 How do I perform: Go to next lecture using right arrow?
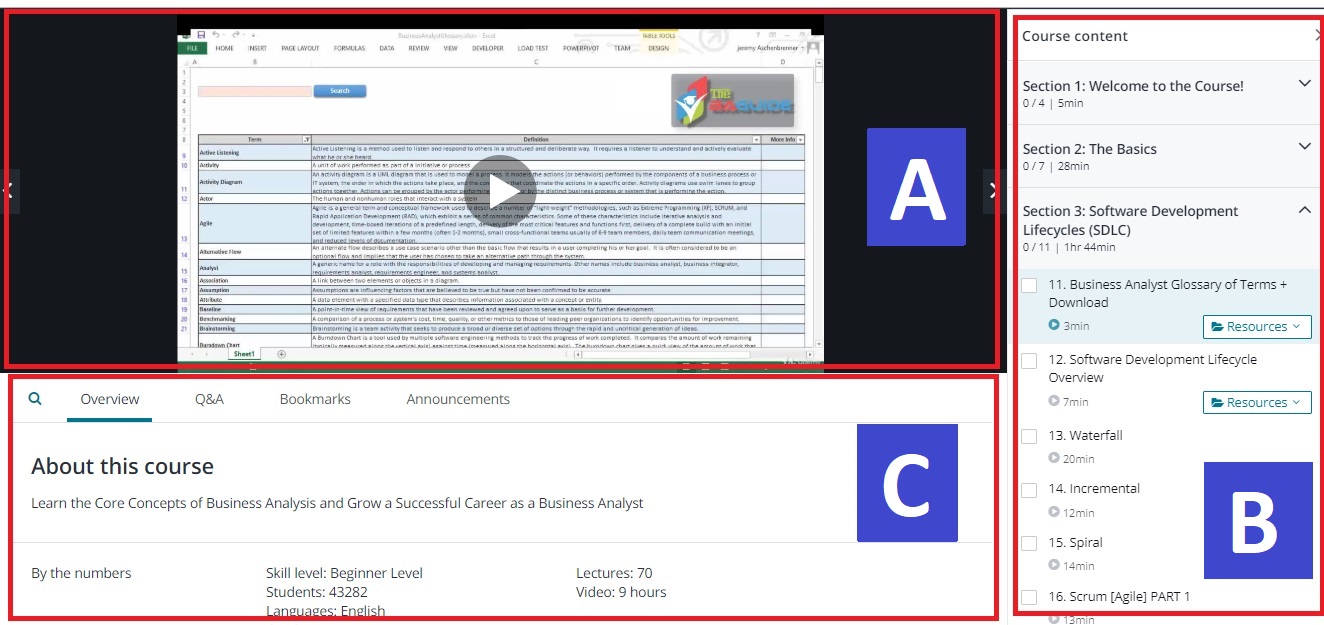click(992, 191)
